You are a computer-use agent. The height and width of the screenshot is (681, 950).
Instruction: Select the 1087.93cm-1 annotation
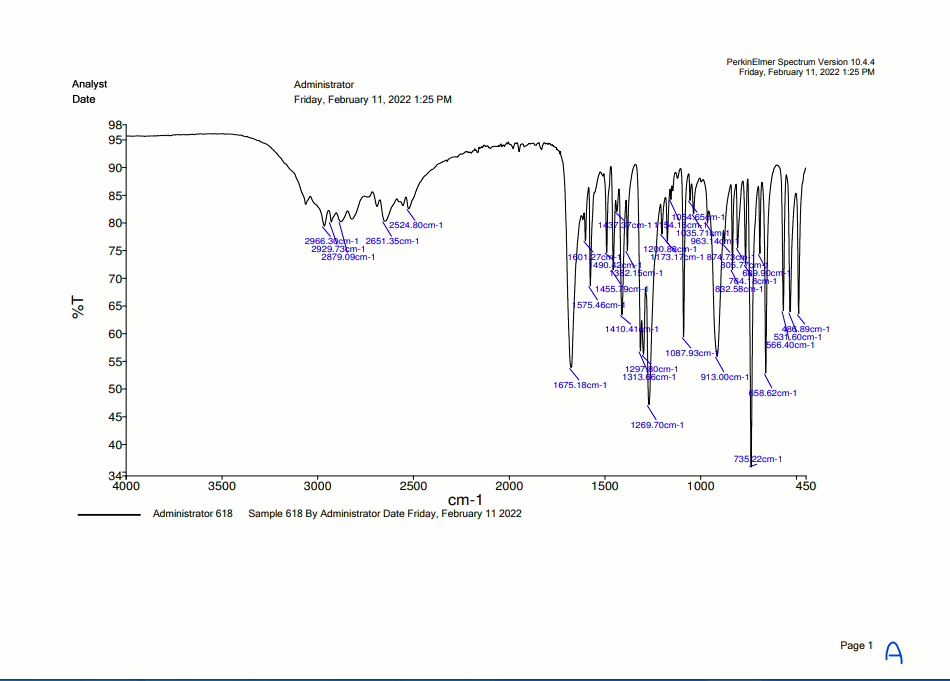pos(692,353)
